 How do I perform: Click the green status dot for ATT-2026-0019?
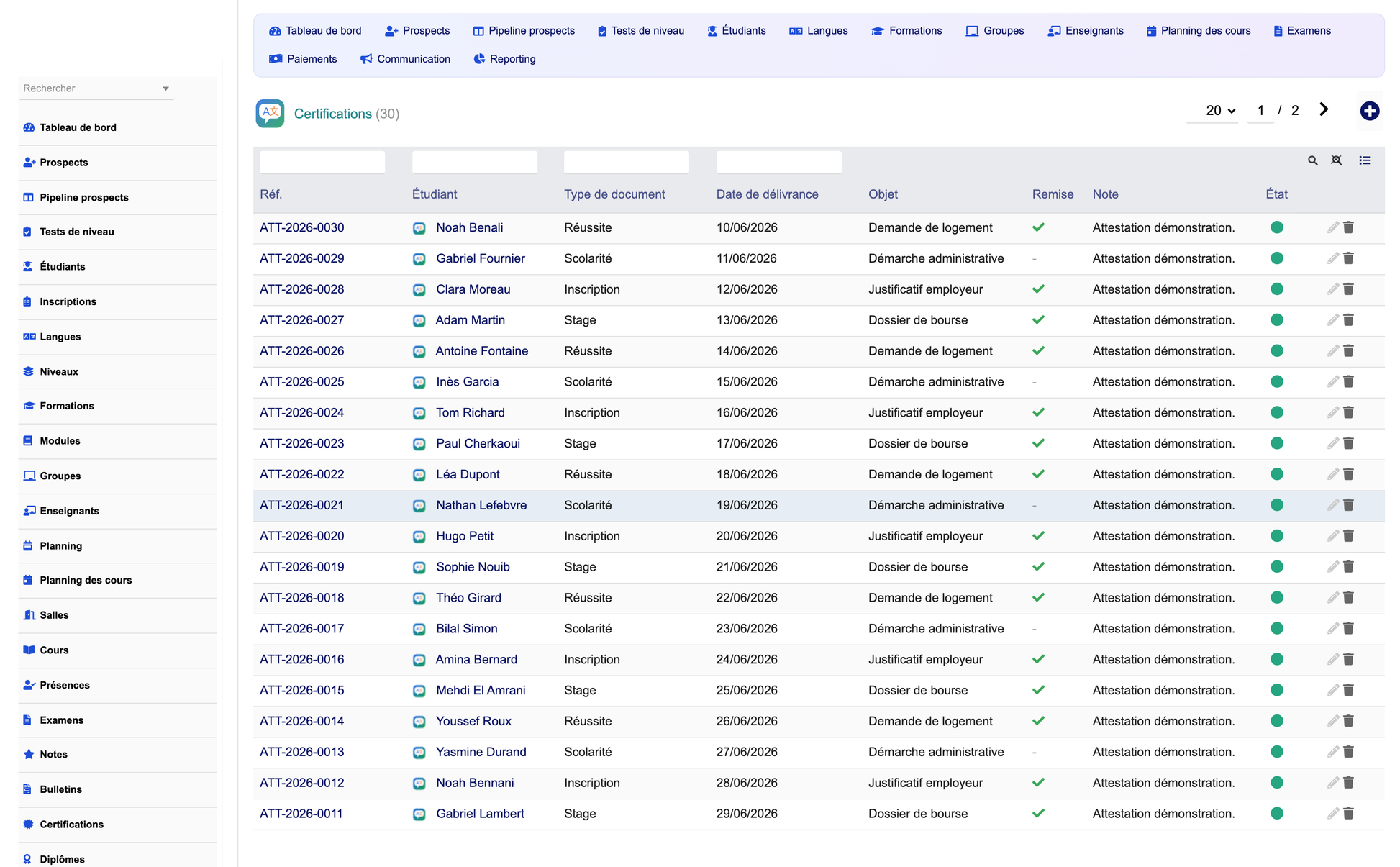click(x=1277, y=567)
